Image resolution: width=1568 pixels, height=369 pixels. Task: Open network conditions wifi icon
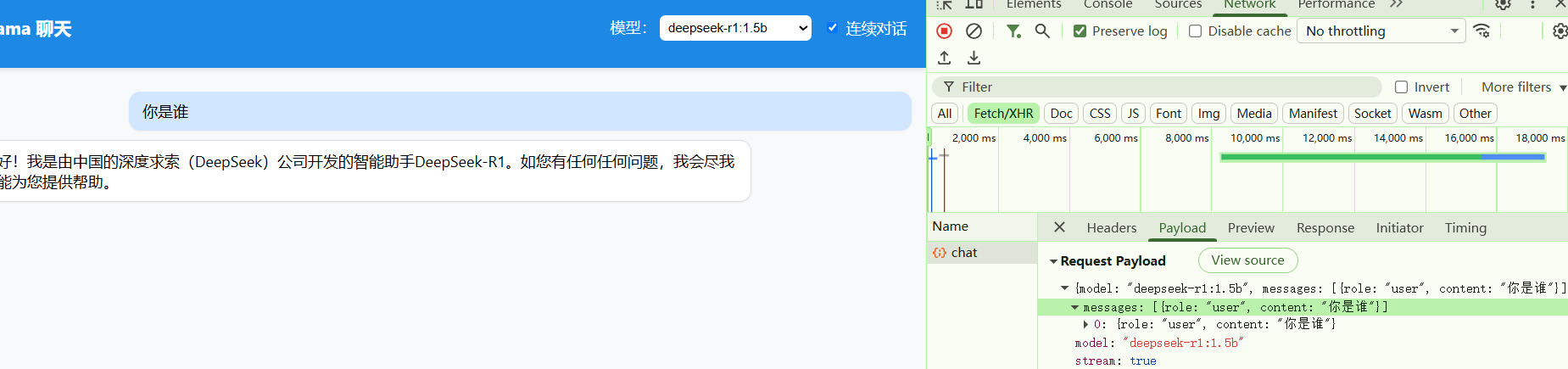[1482, 31]
